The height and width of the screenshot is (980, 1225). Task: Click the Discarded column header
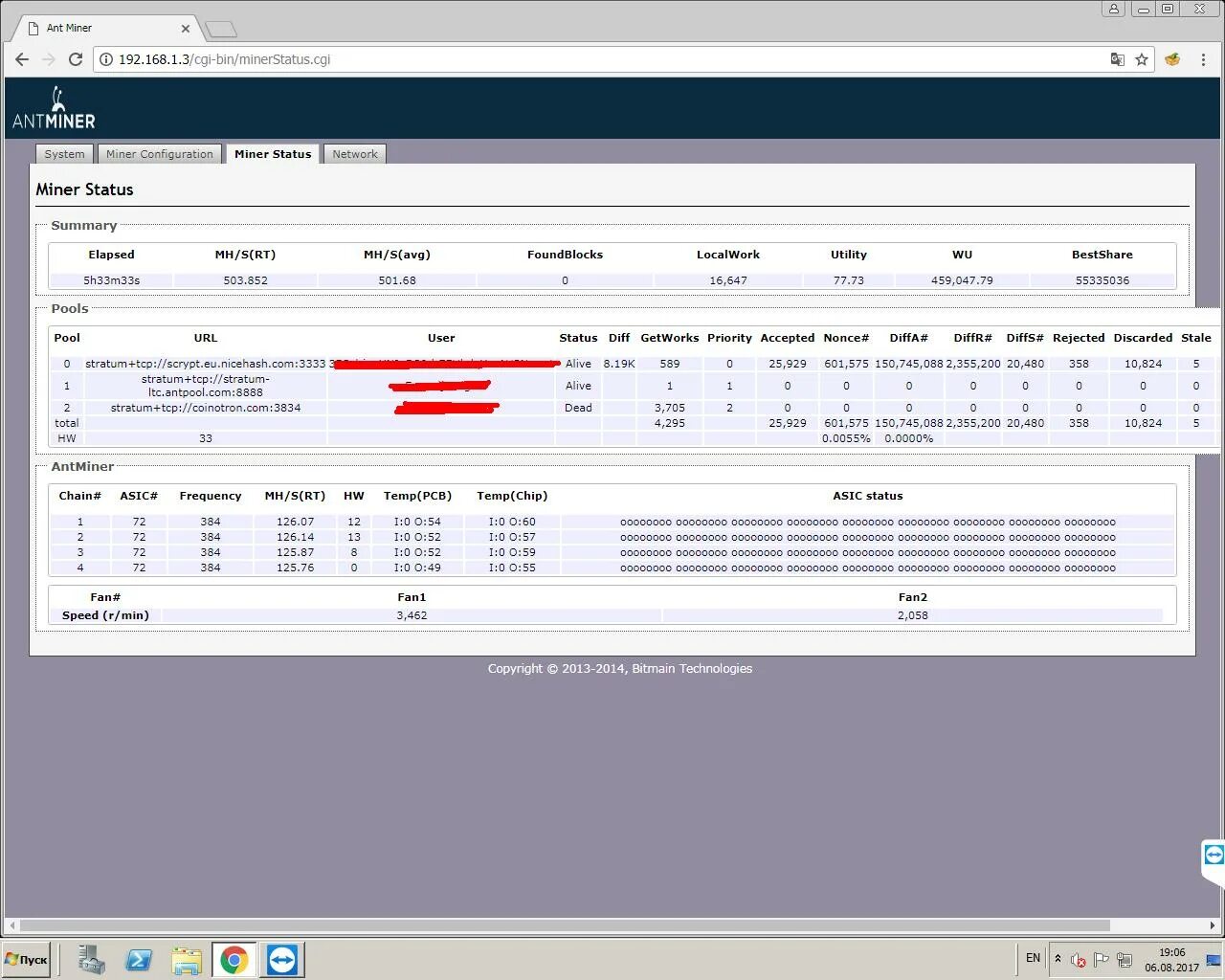pos(1143,338)
